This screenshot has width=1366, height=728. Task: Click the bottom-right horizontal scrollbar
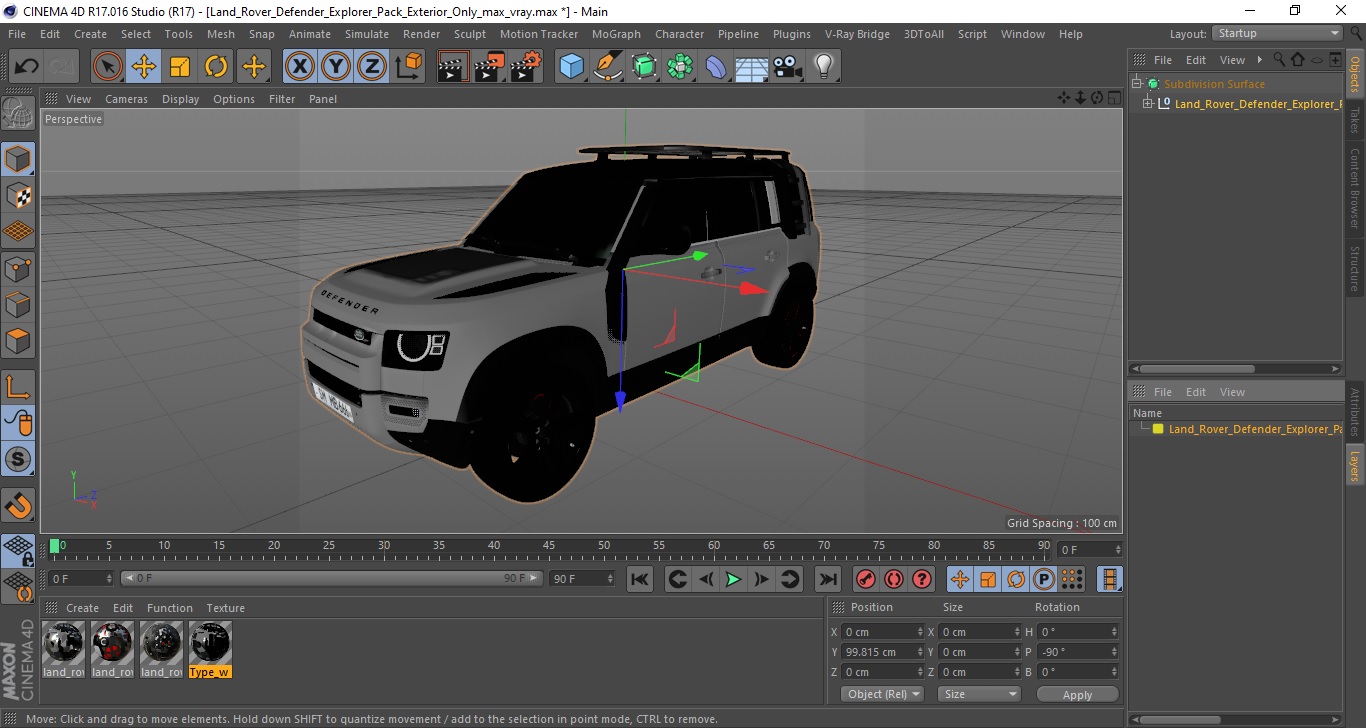pyautogui.click(x=1237, y=719)
